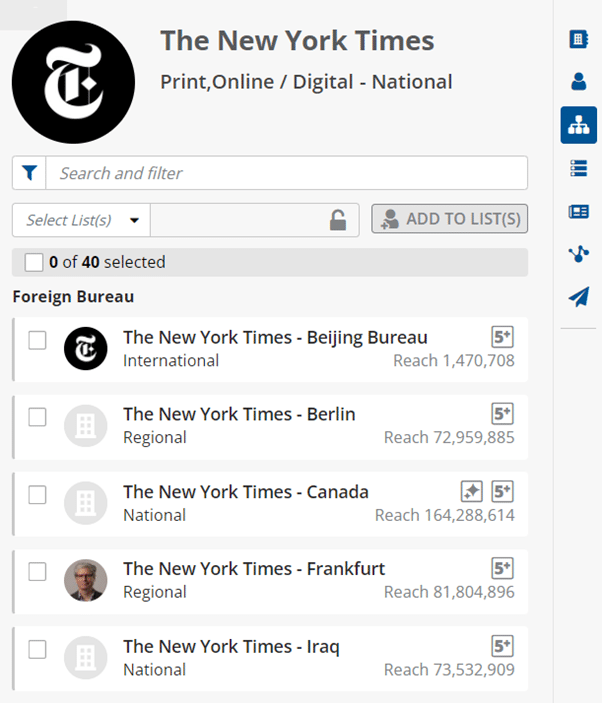The height and width of the screenshot is (703, 602).
Task: Open The New York Times - Frankfurt
Action: [254, 568]
